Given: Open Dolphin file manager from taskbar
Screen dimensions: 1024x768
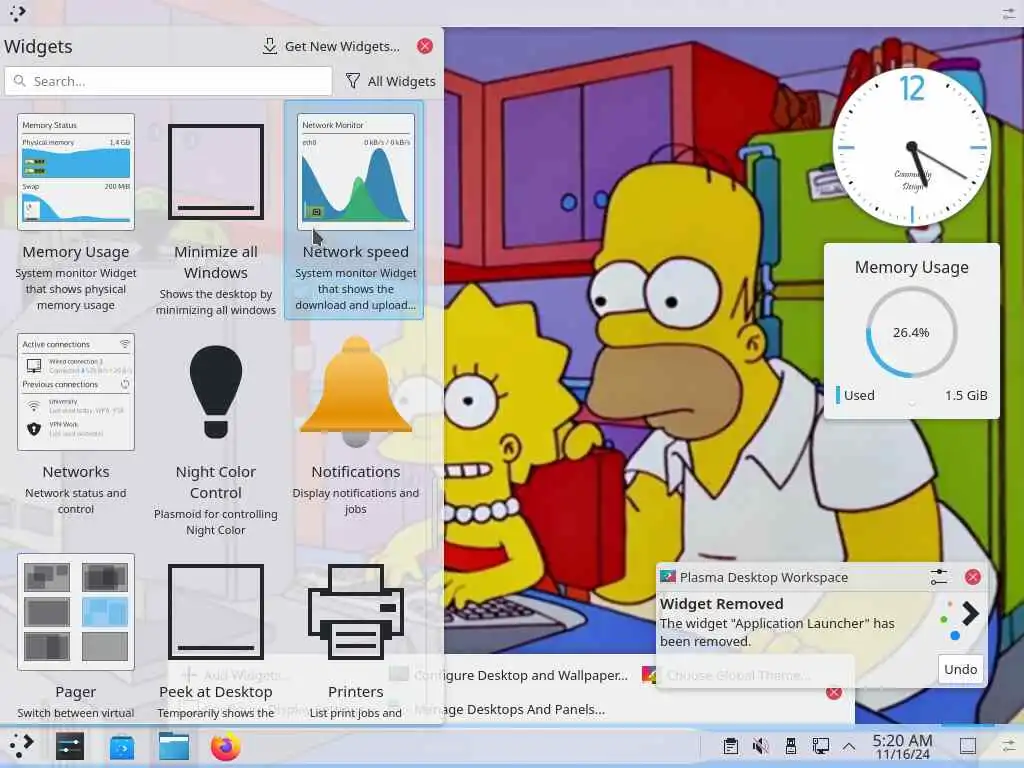Looking at the screenshot, I should point(174,746).
